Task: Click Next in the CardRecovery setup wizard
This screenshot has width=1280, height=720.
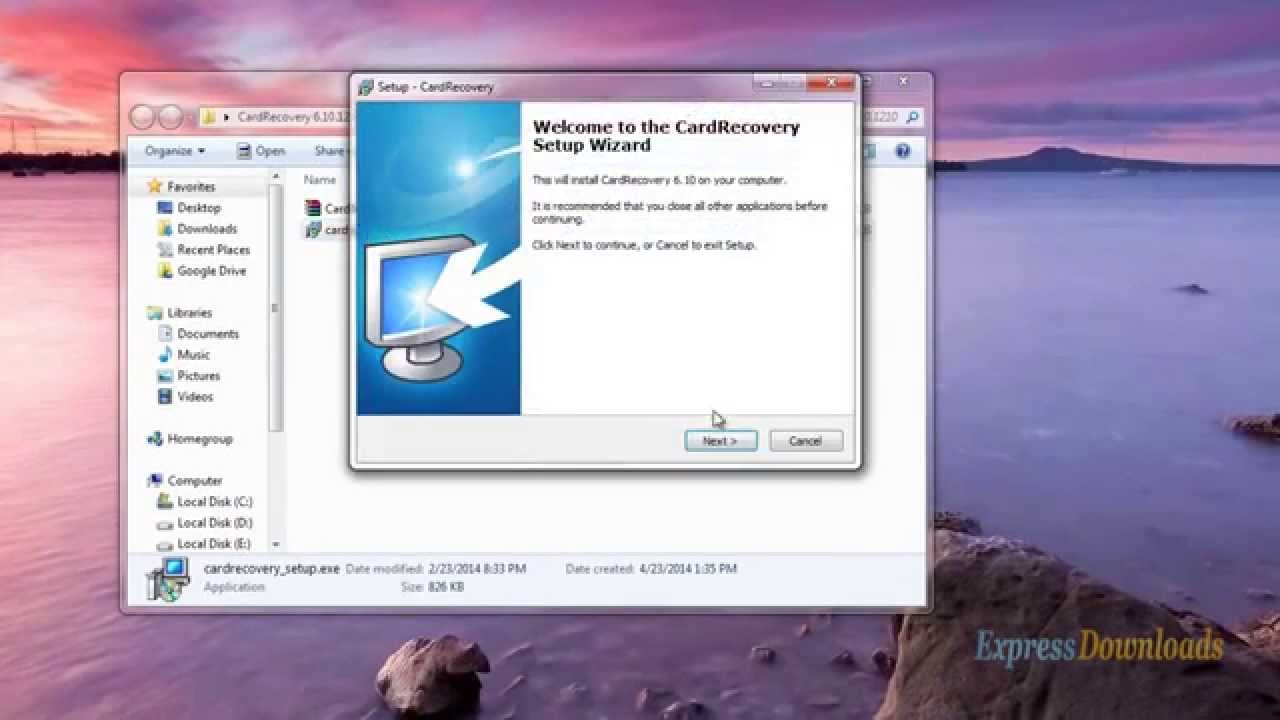Action: (x=720, y=441)
